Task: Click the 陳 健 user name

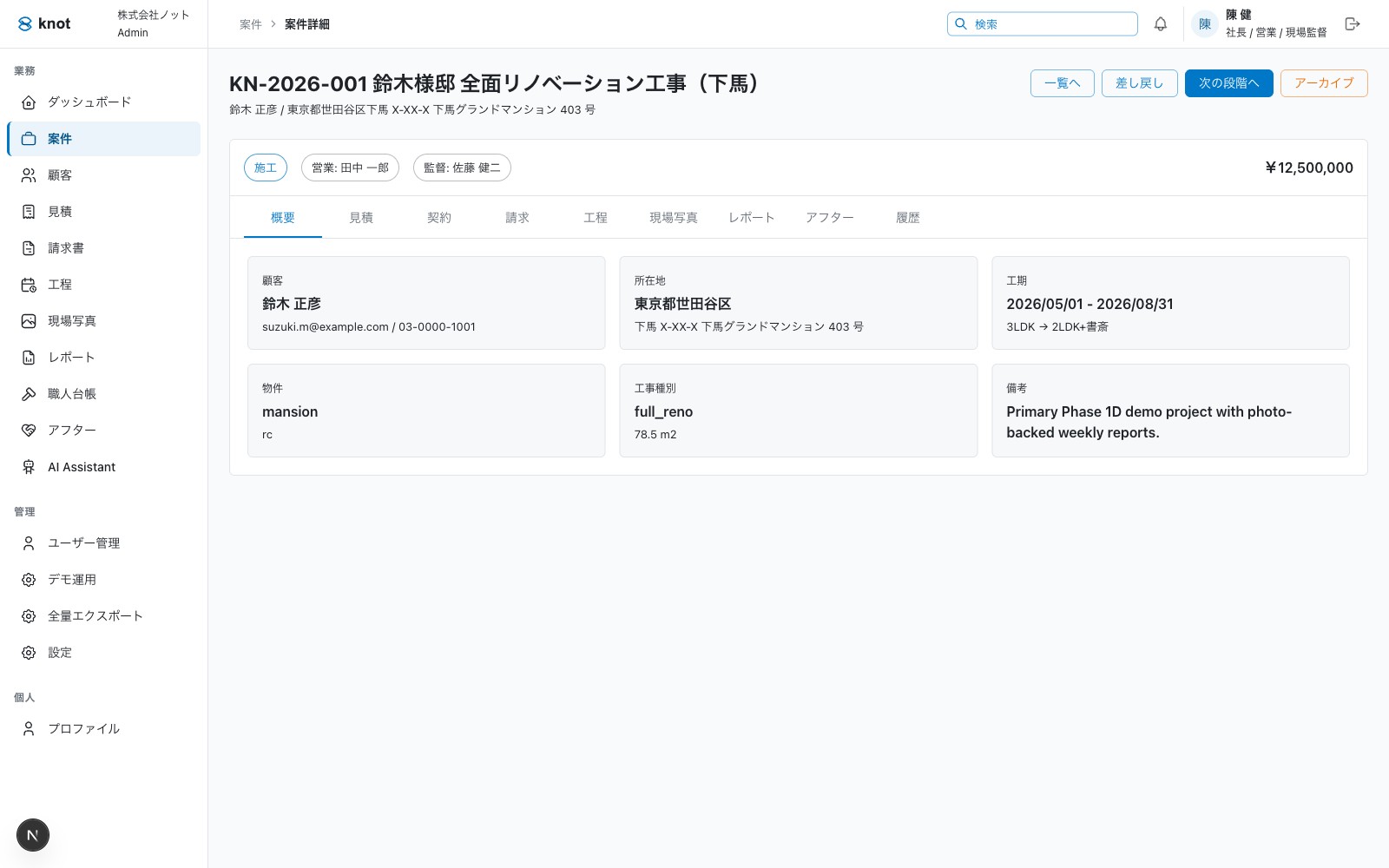Action: pyautogui.click(x=1239, y=15)
